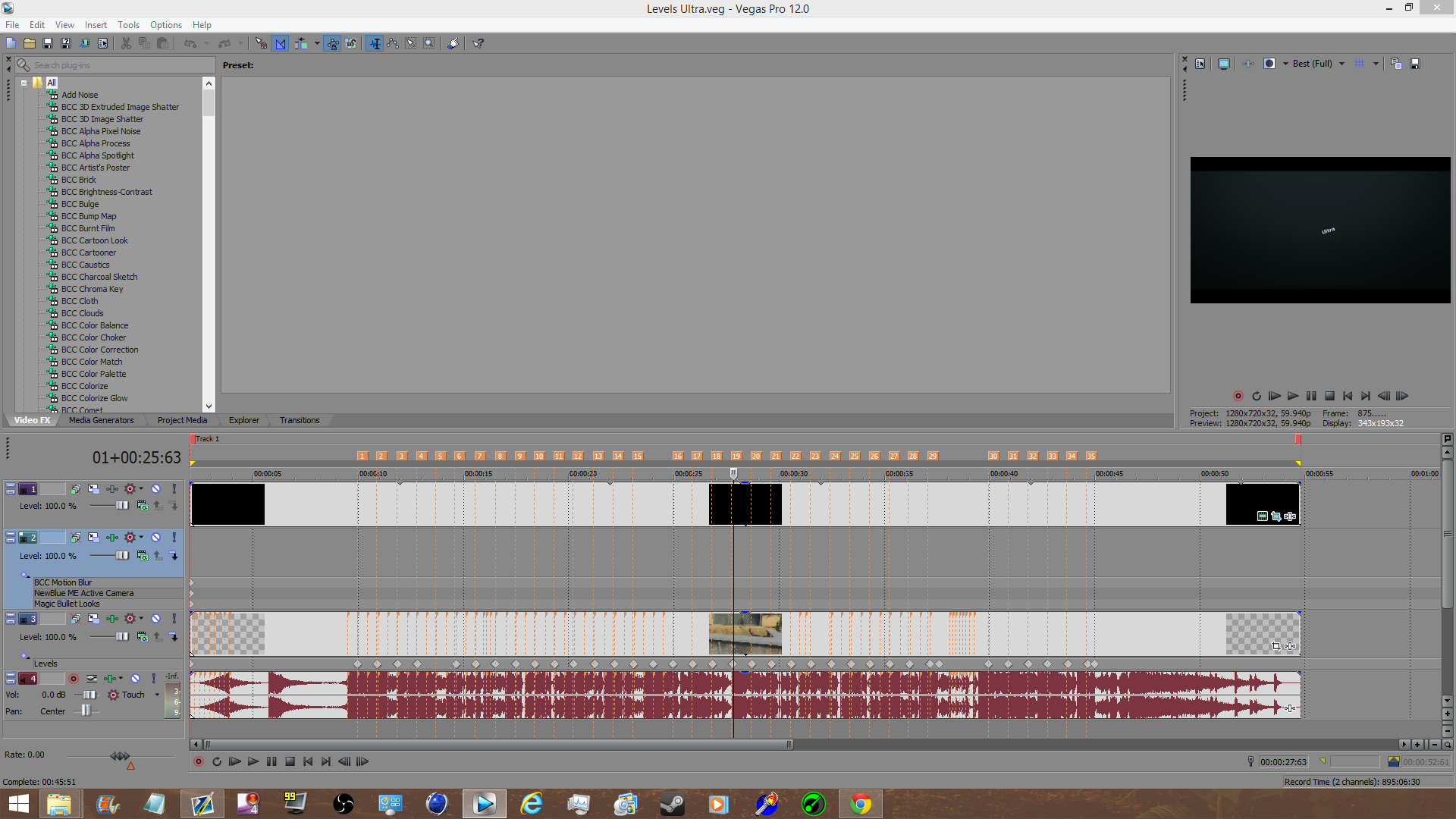Open a project with the folder icon
This screenshot has width=1456, height=819.
point(29,43)
